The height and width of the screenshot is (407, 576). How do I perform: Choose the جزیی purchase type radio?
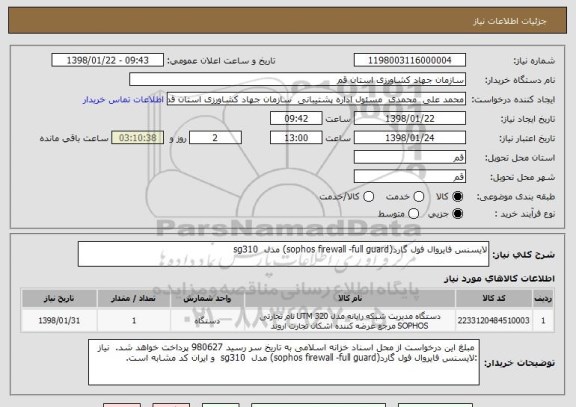(x=457, y=214)
